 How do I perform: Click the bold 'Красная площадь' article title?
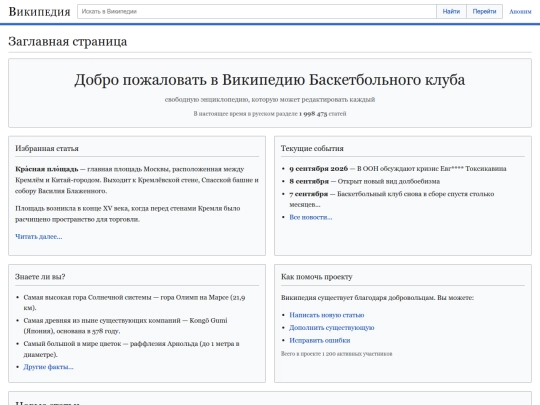[x=47, y=169]
